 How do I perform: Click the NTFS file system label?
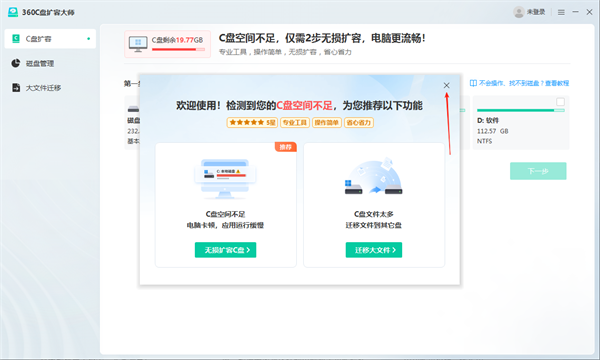click(x=484, y=141)
